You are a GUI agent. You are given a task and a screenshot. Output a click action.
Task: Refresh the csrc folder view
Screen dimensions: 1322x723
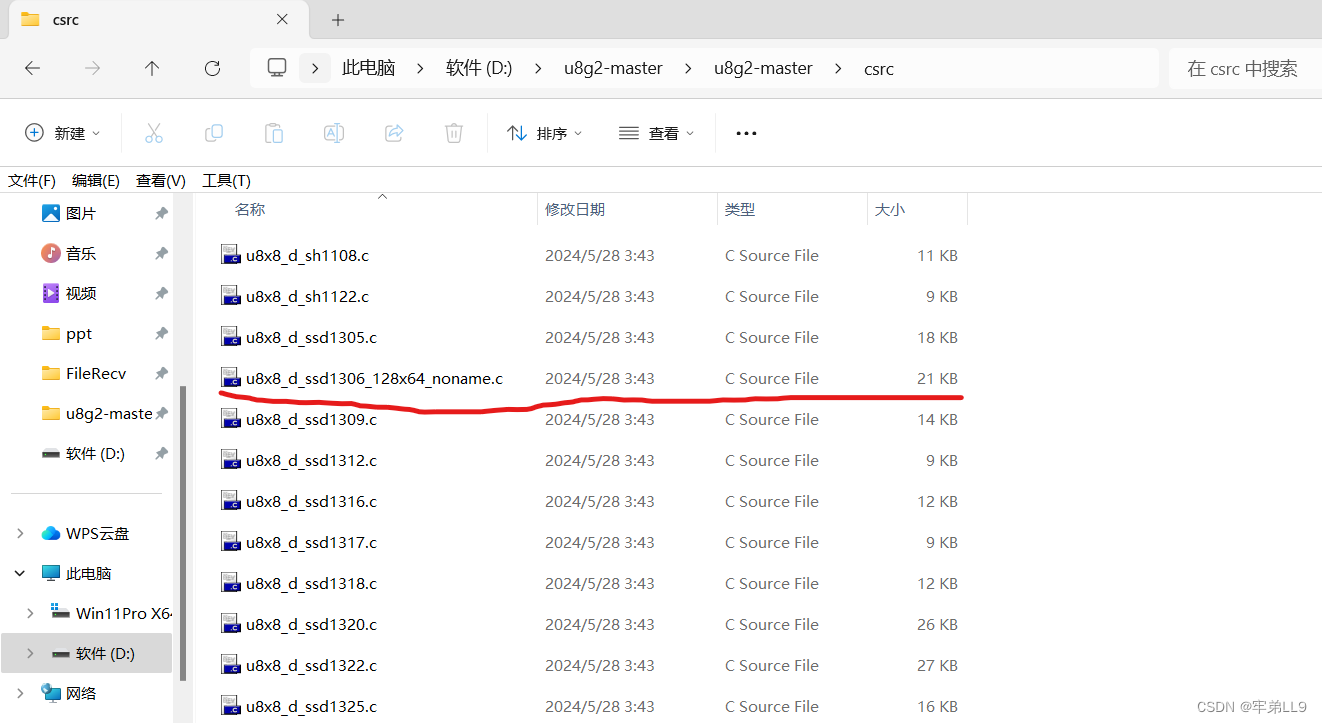tap(212, 68)
